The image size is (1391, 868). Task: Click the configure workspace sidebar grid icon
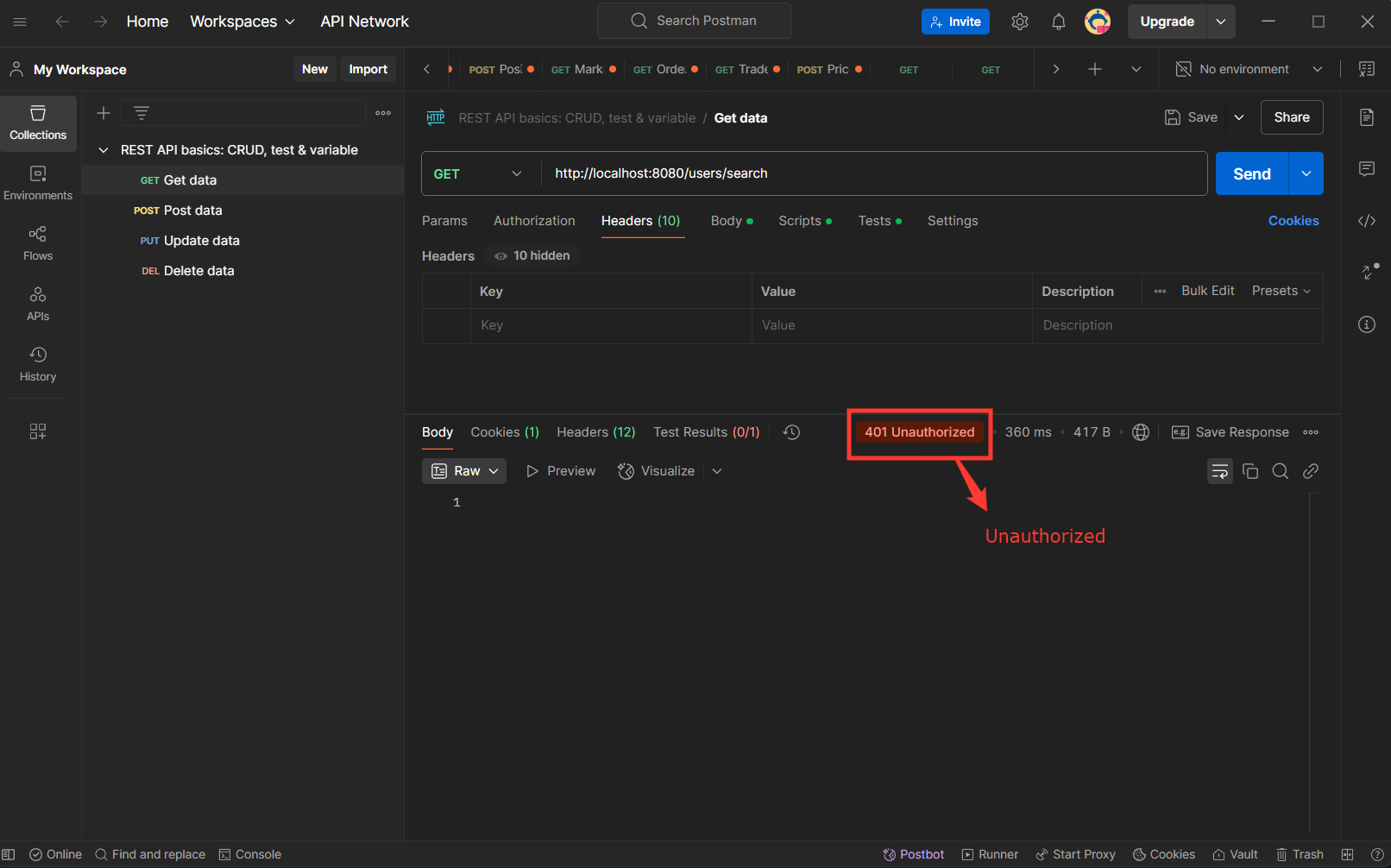tap(38, 431)
